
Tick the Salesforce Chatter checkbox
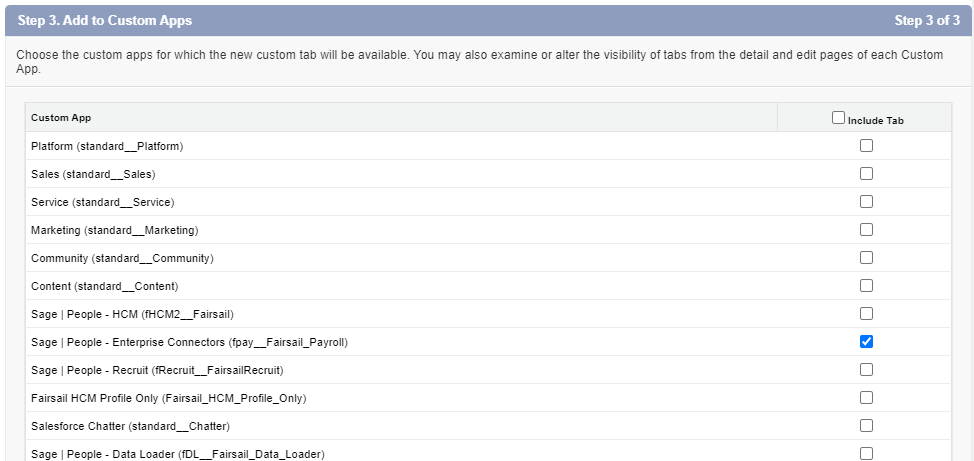(866, 426)
